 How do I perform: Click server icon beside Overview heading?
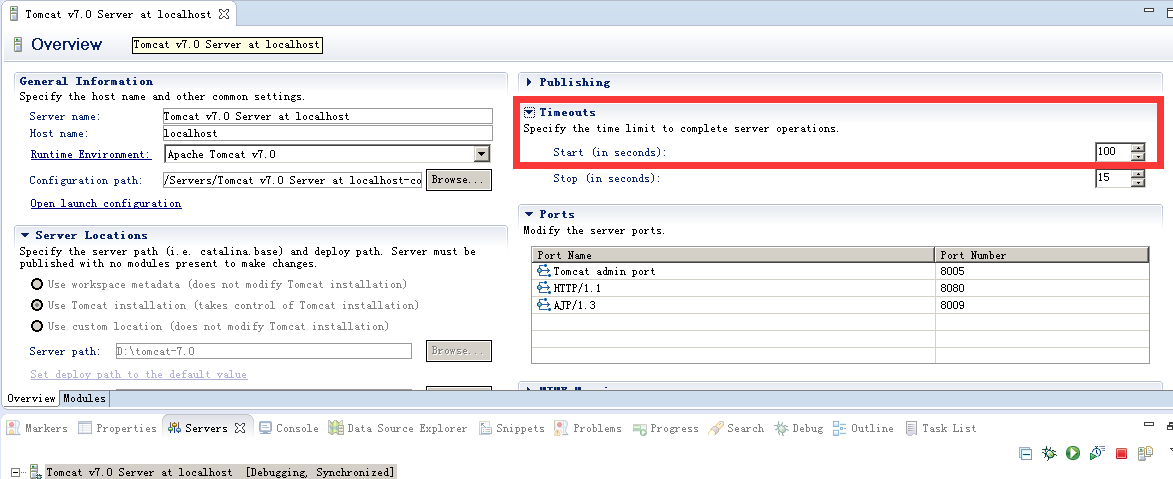point(18,45)
